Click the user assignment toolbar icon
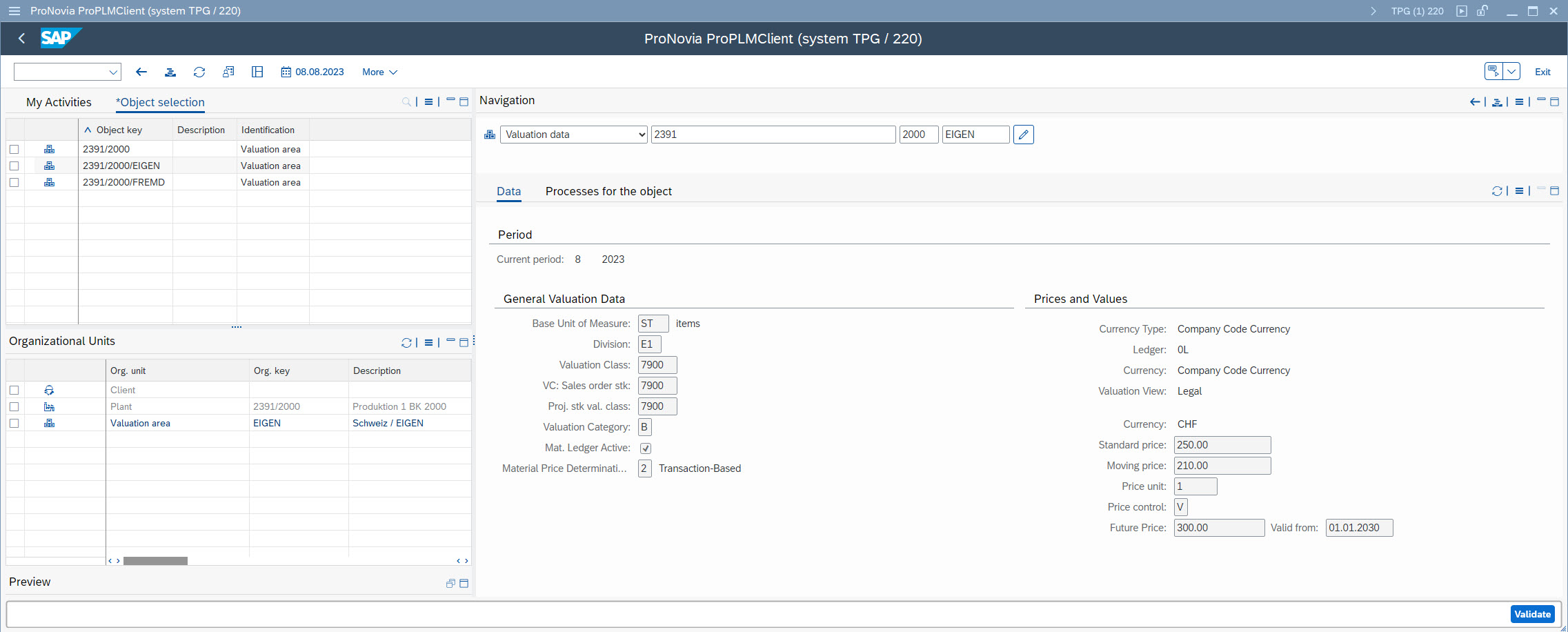 coord(228,72)
